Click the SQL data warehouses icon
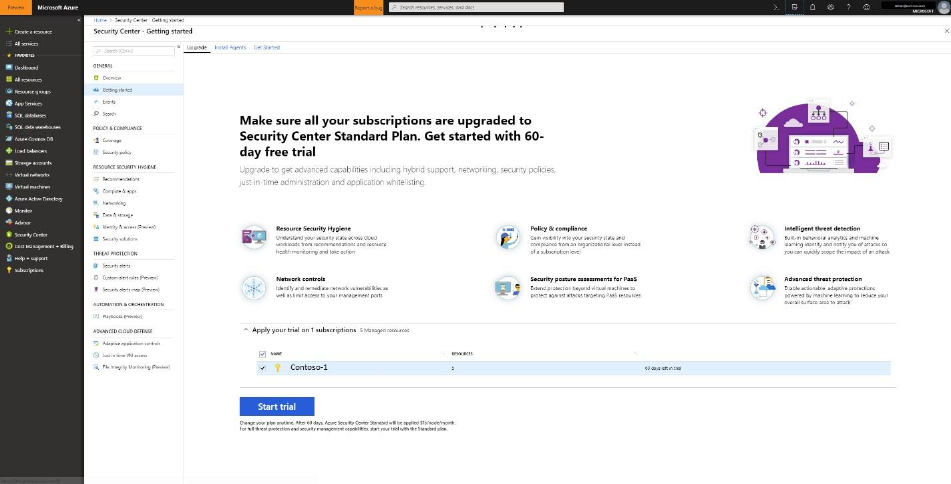This screenshot has width=951, height=484. 8,127
